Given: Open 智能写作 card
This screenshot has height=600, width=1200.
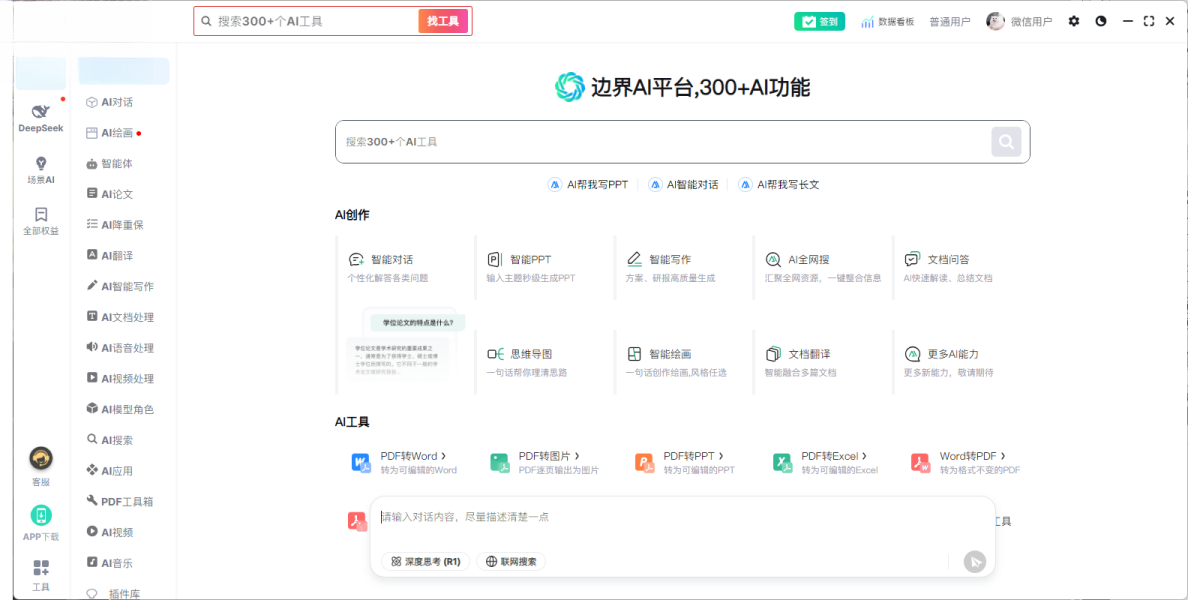Looking at the screenshot, I should (682, 268).
